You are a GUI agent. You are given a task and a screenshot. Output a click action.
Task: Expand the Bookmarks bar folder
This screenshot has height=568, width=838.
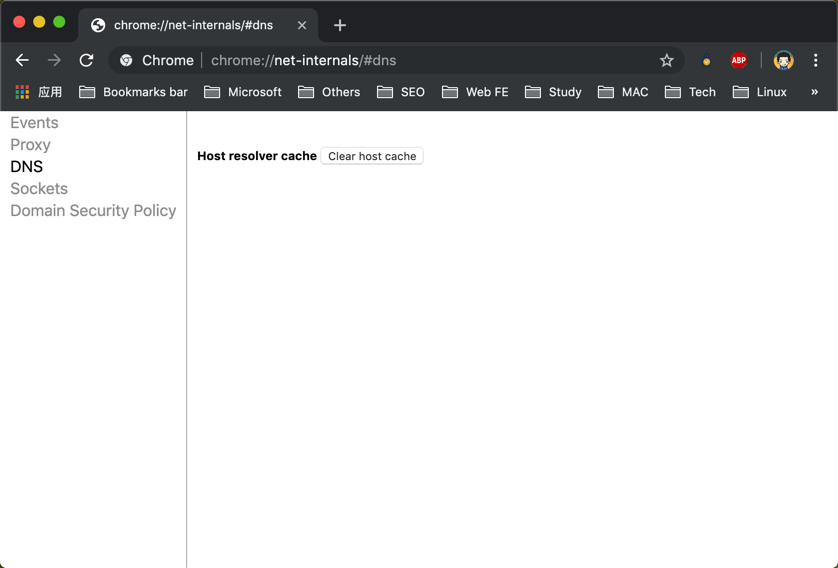coord(133,92)
